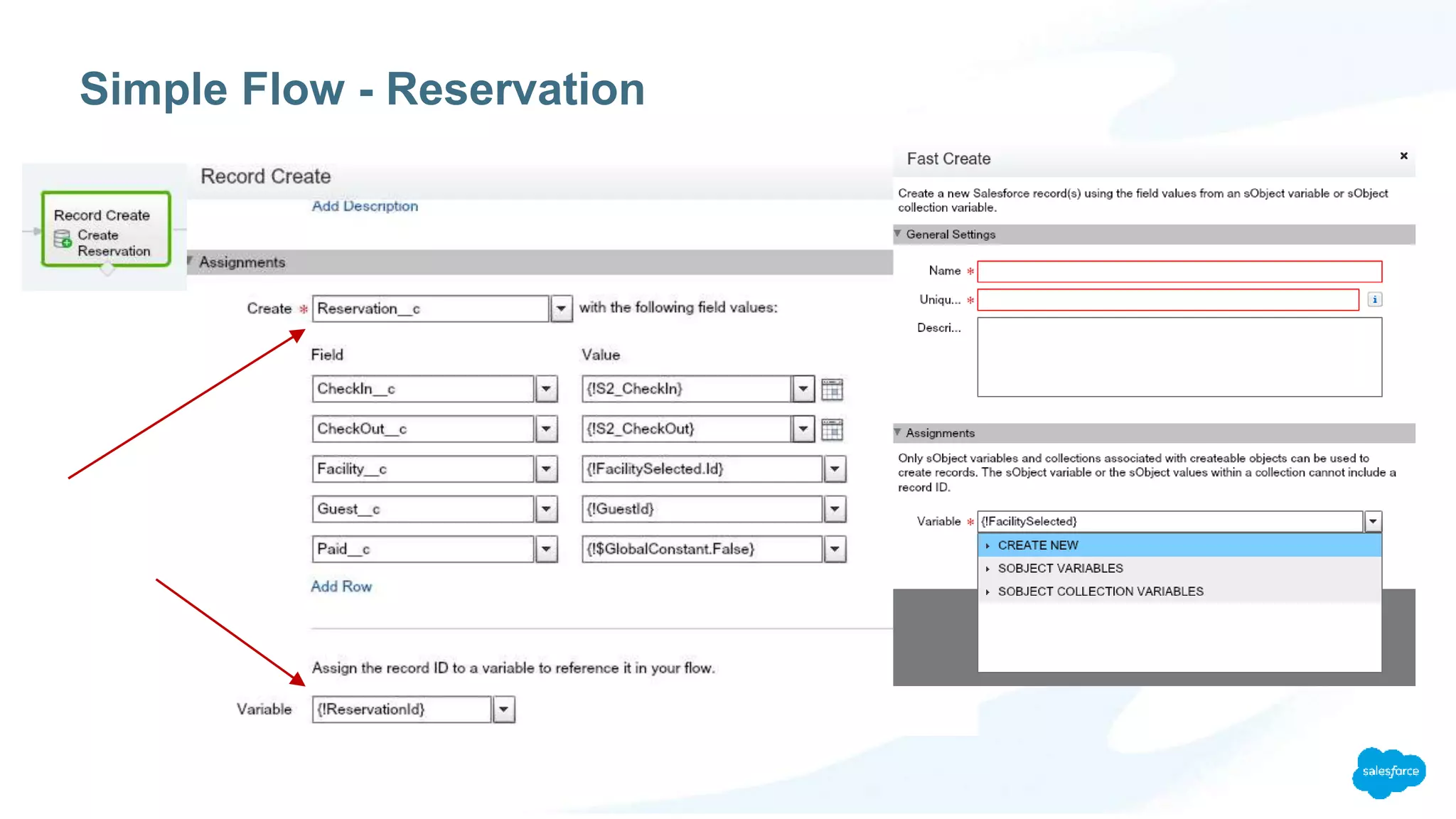Open the Paid__c field dropdown
Viewport: 1456px width, 819px height.
click(546, 549)
